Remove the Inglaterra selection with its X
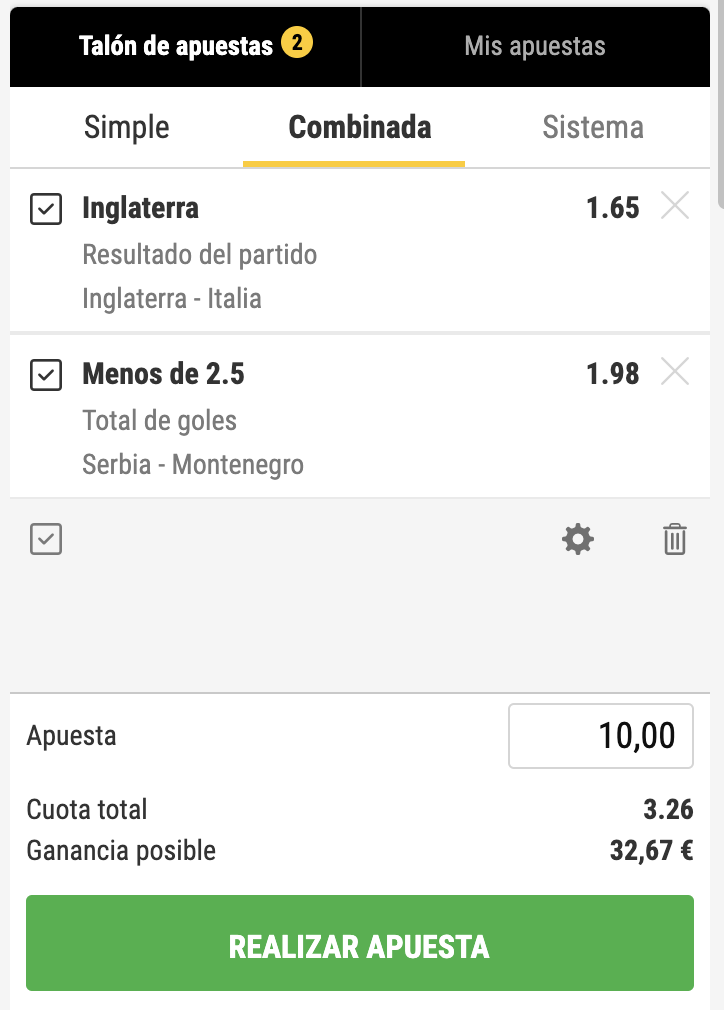The height and width of the screenshot is (1010, 724). 676,207
